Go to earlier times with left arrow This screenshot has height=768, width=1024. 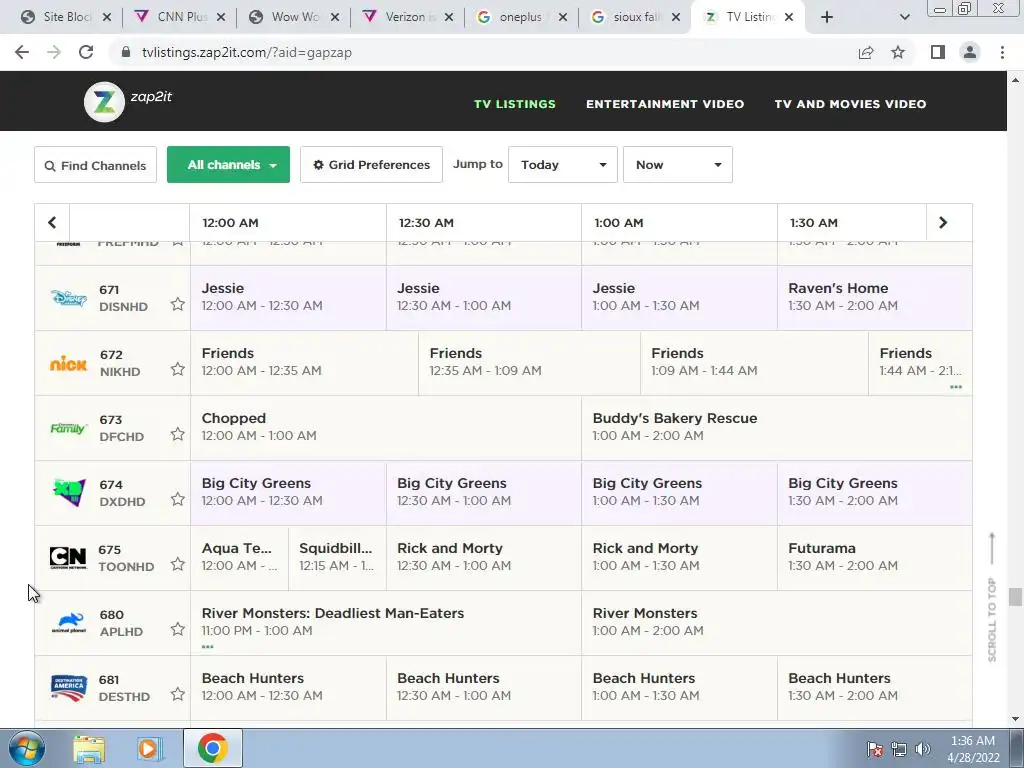(x=52, y=223)
